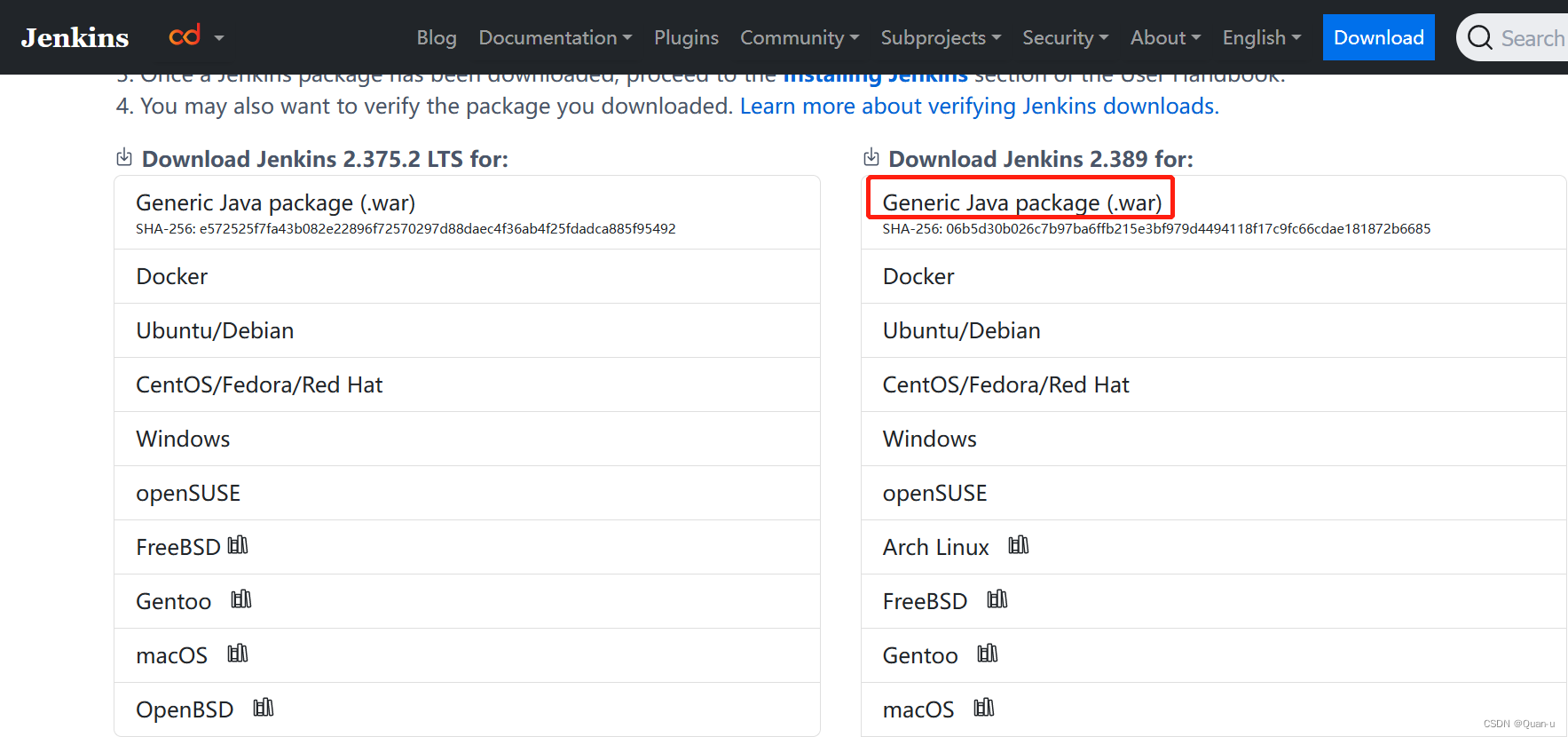This screenshot has width=1568, height=737.
Task: Click the blue Download button
Action: point(1378,37)
